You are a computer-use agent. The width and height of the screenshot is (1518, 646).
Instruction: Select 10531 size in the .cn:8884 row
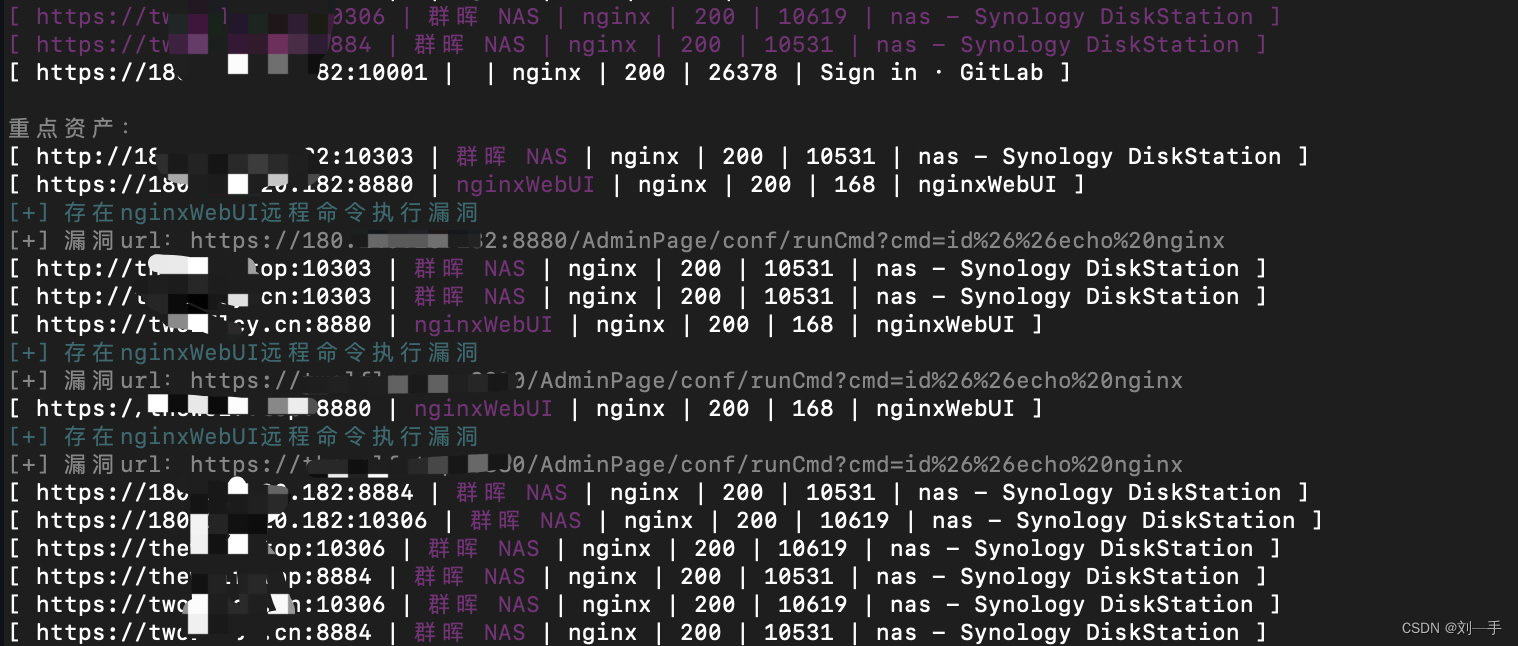tap(798, 633)
